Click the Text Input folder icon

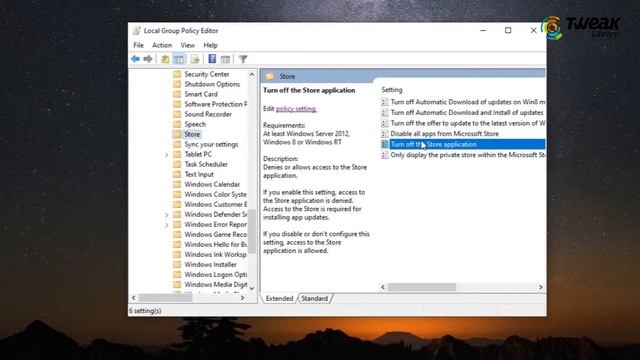tap(177, 174)
